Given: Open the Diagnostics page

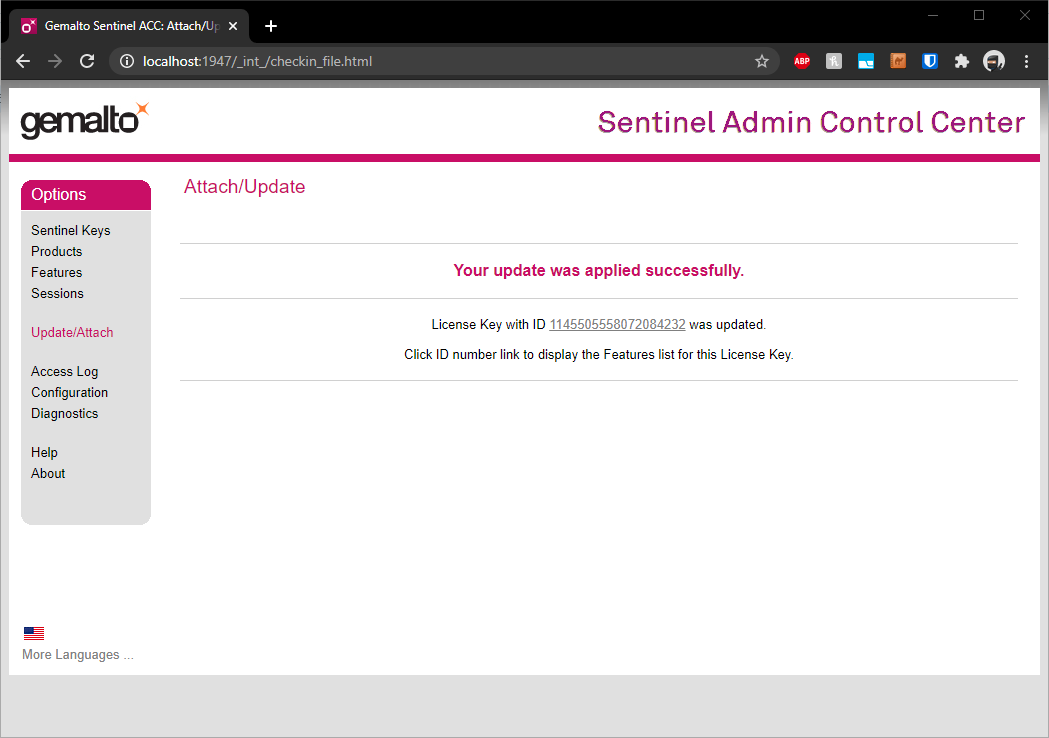Looking at the screenshot, I should pos(64,413).
